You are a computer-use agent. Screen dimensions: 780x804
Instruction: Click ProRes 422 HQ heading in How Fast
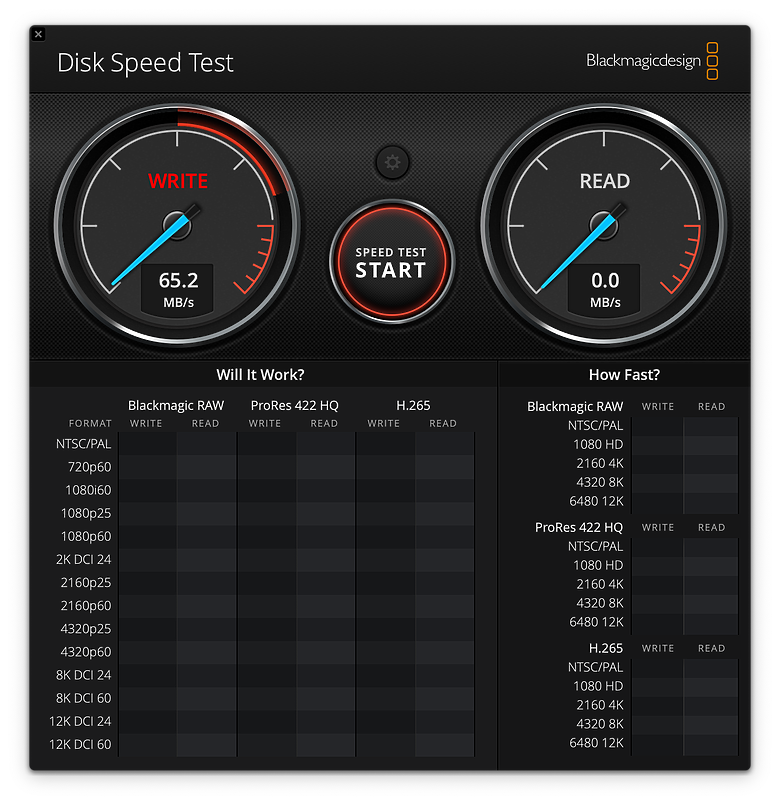[578, 528]
